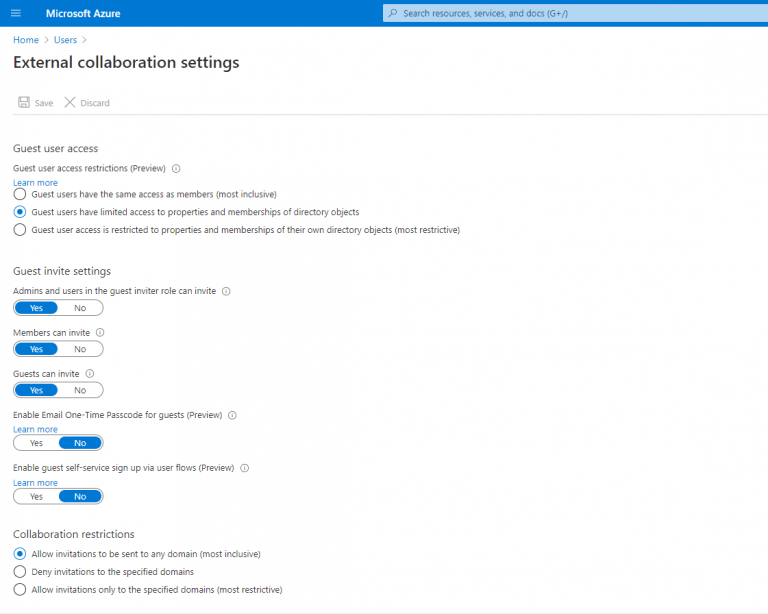Enable Email One-Time Passcode with Yes
This screenshot has width=768, height=614.
click(36, 443)
